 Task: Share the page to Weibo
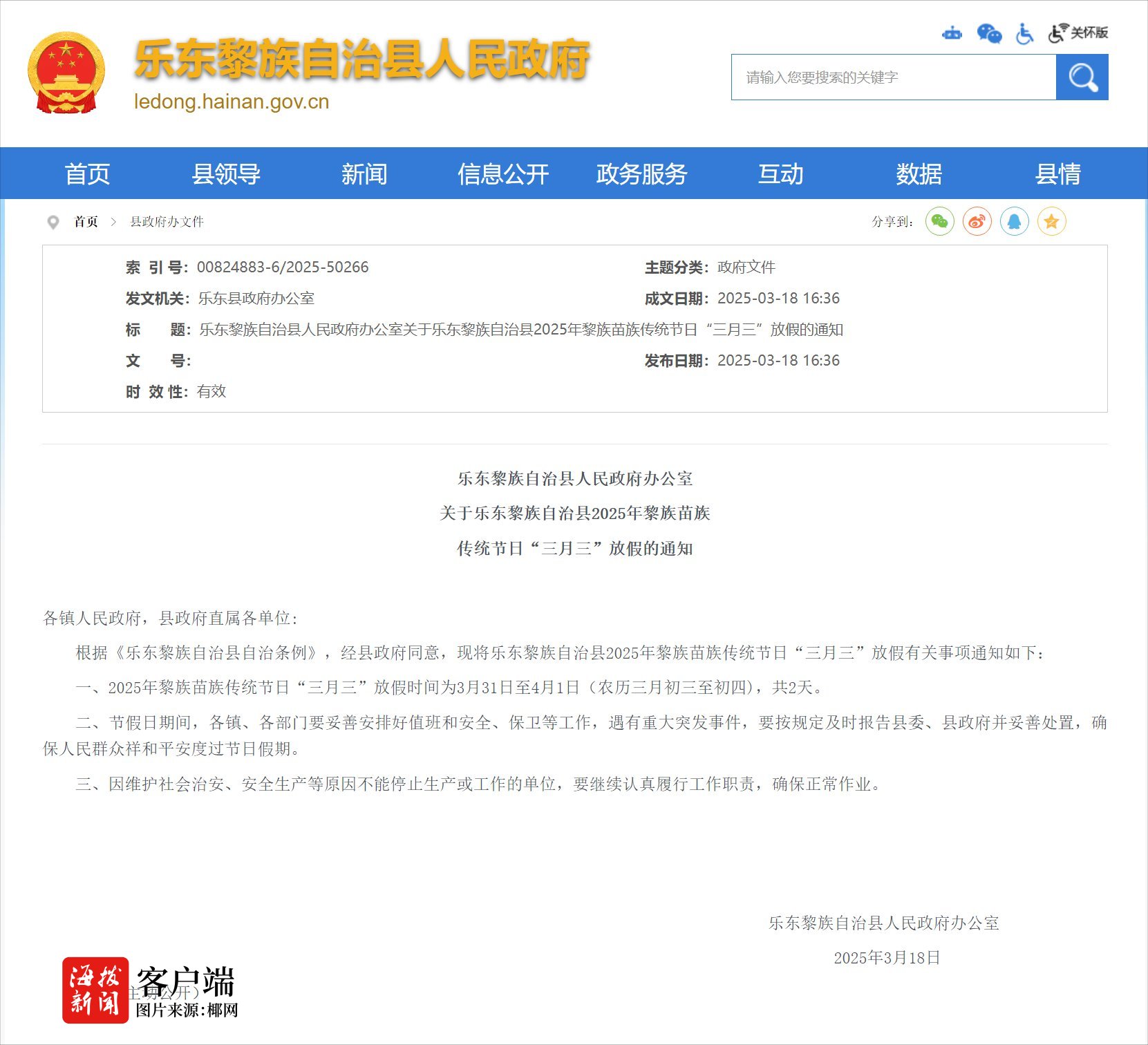coord(977,222)
